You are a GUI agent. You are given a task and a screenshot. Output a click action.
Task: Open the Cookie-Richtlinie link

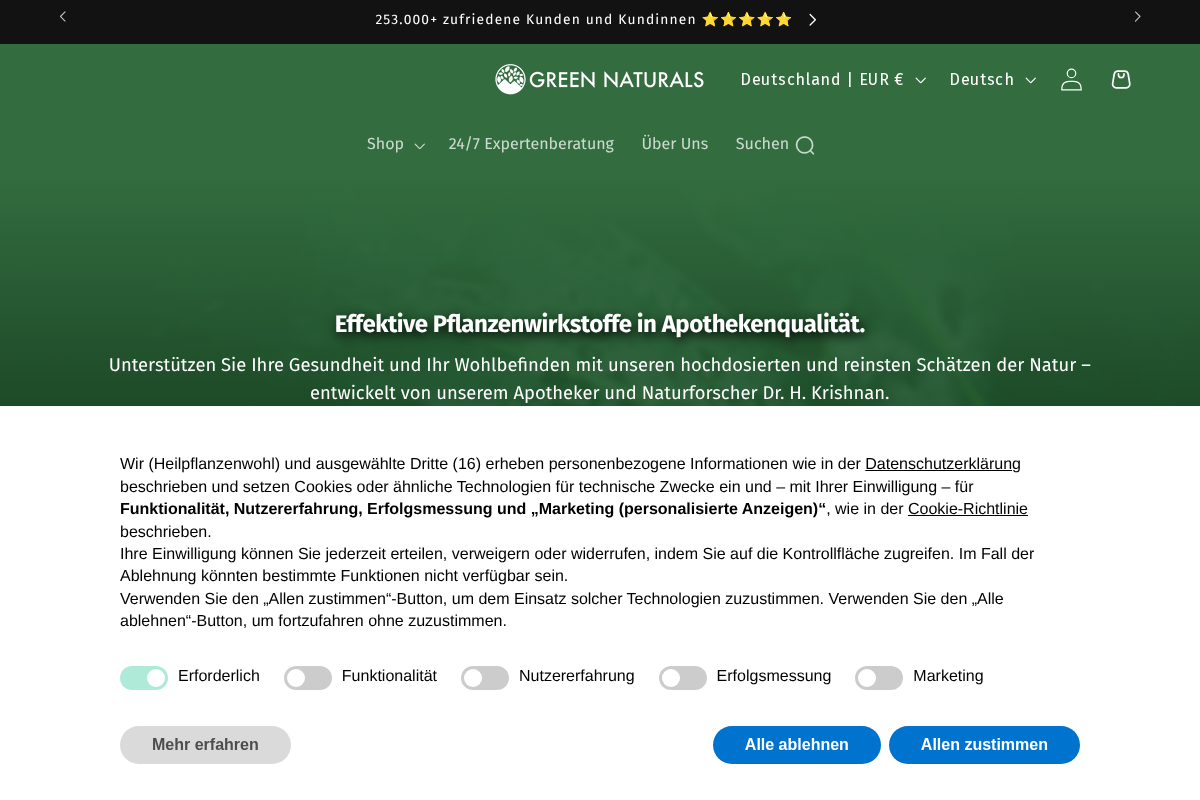967,509
